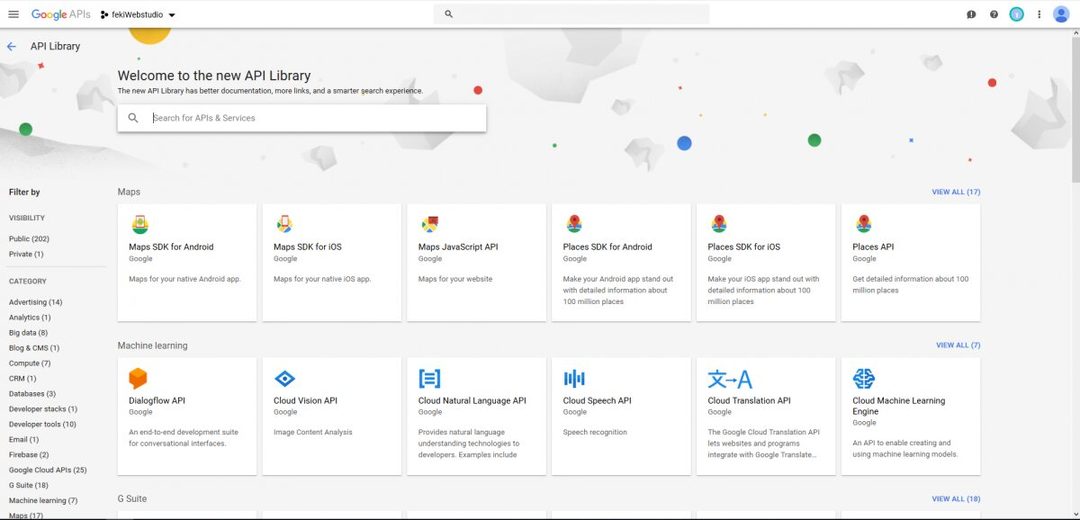Open the user account avatar
This screenshot has width=1080, height=520.
pyautogui.click(x=1061, y=14)
